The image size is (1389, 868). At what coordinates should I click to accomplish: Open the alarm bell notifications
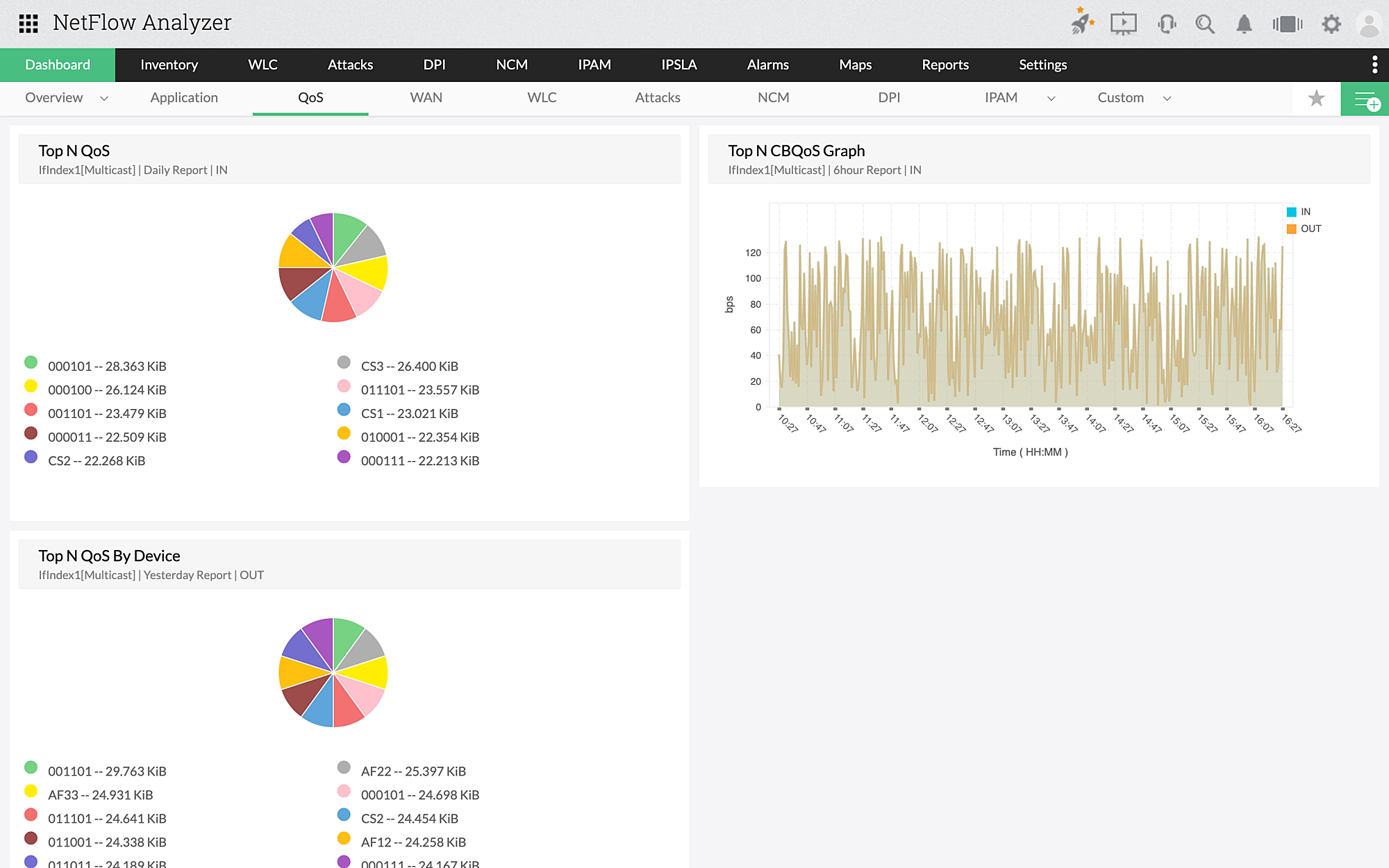pos(1244,24)
